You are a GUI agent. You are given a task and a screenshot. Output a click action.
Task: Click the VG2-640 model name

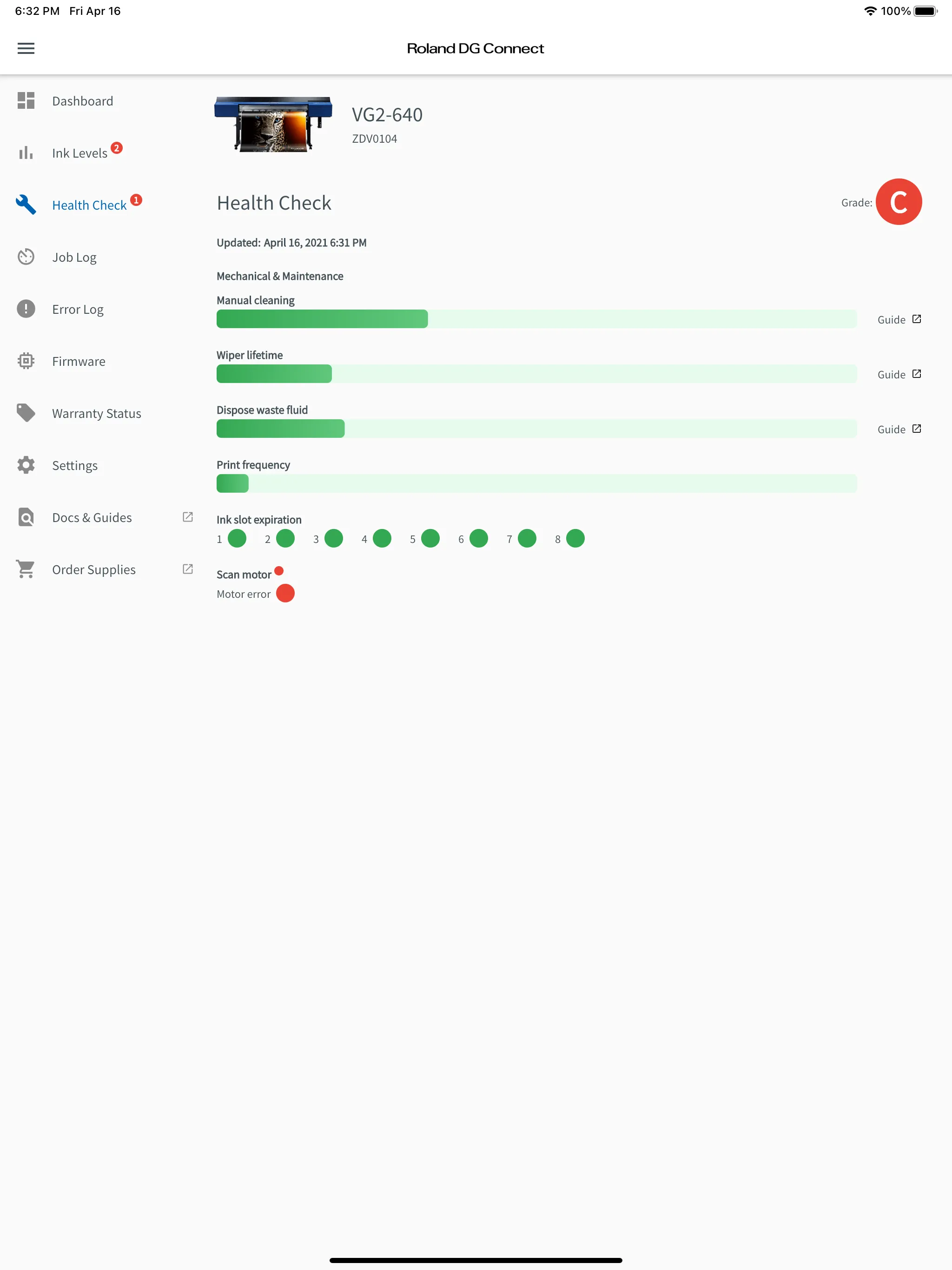(387, 115)
